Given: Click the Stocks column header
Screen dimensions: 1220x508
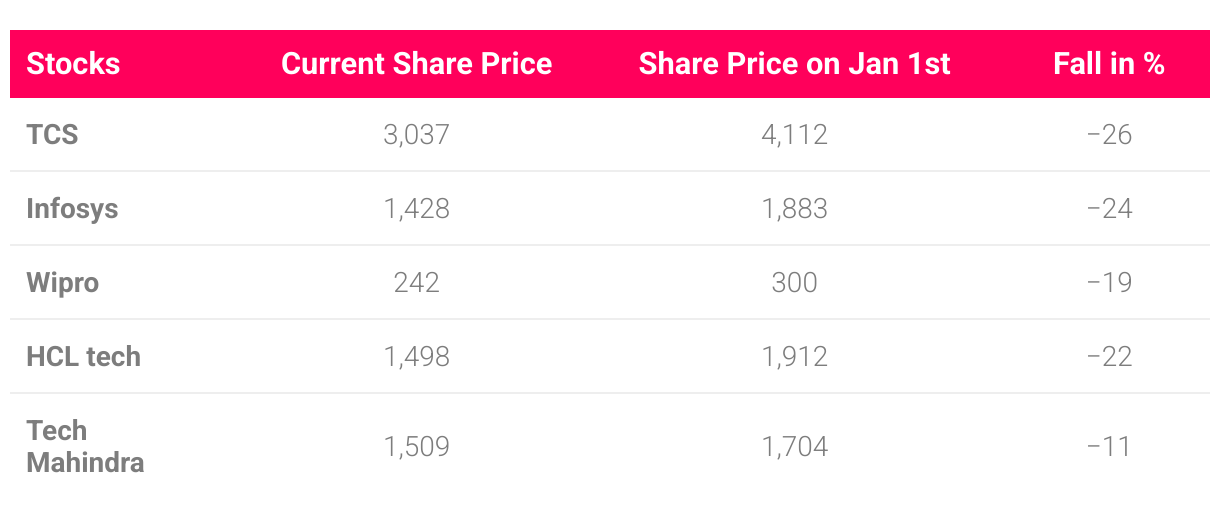Looking at the screenshot, I should coord(73,64).
